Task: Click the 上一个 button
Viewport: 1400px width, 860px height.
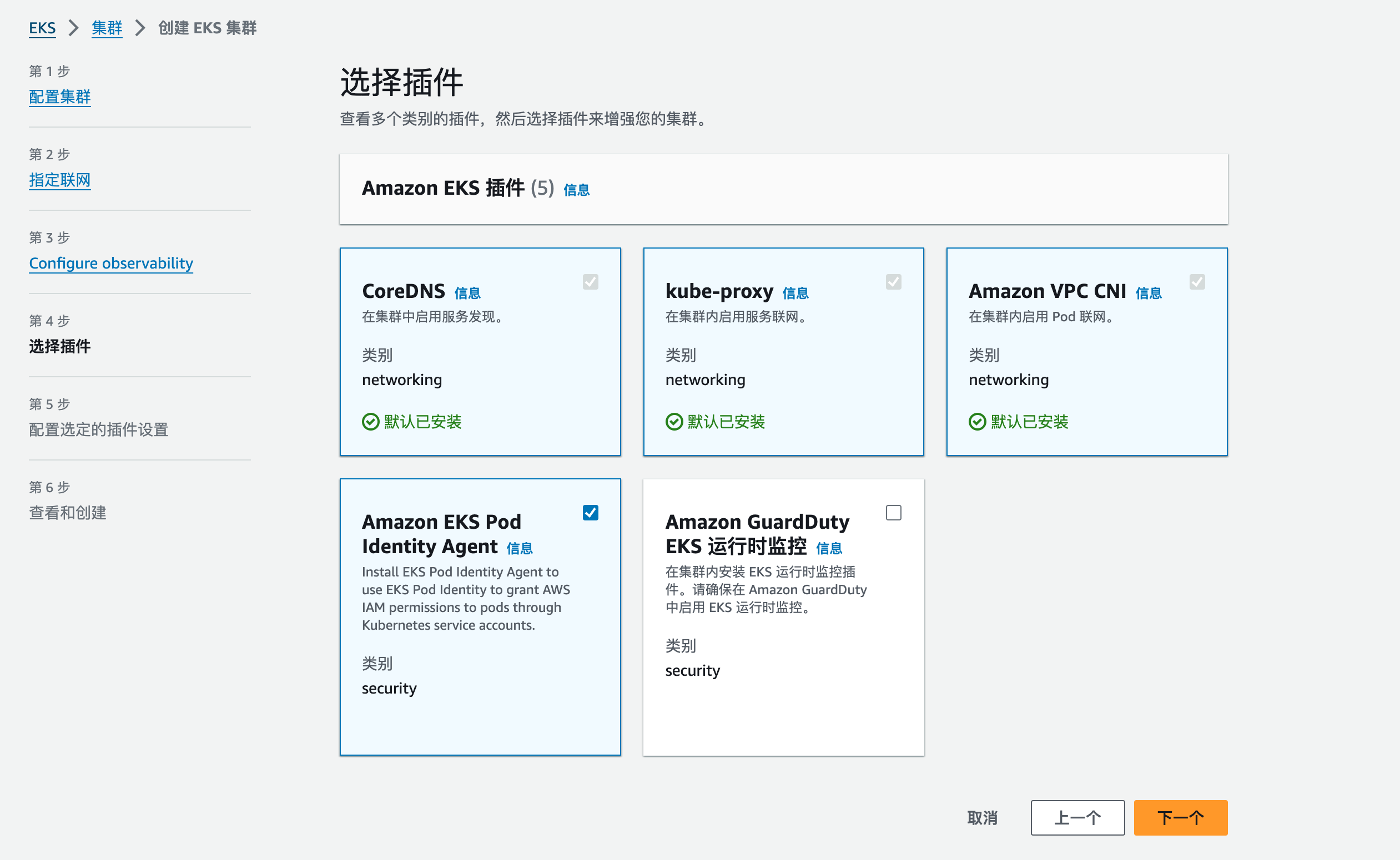Action: click(1078, 818)
